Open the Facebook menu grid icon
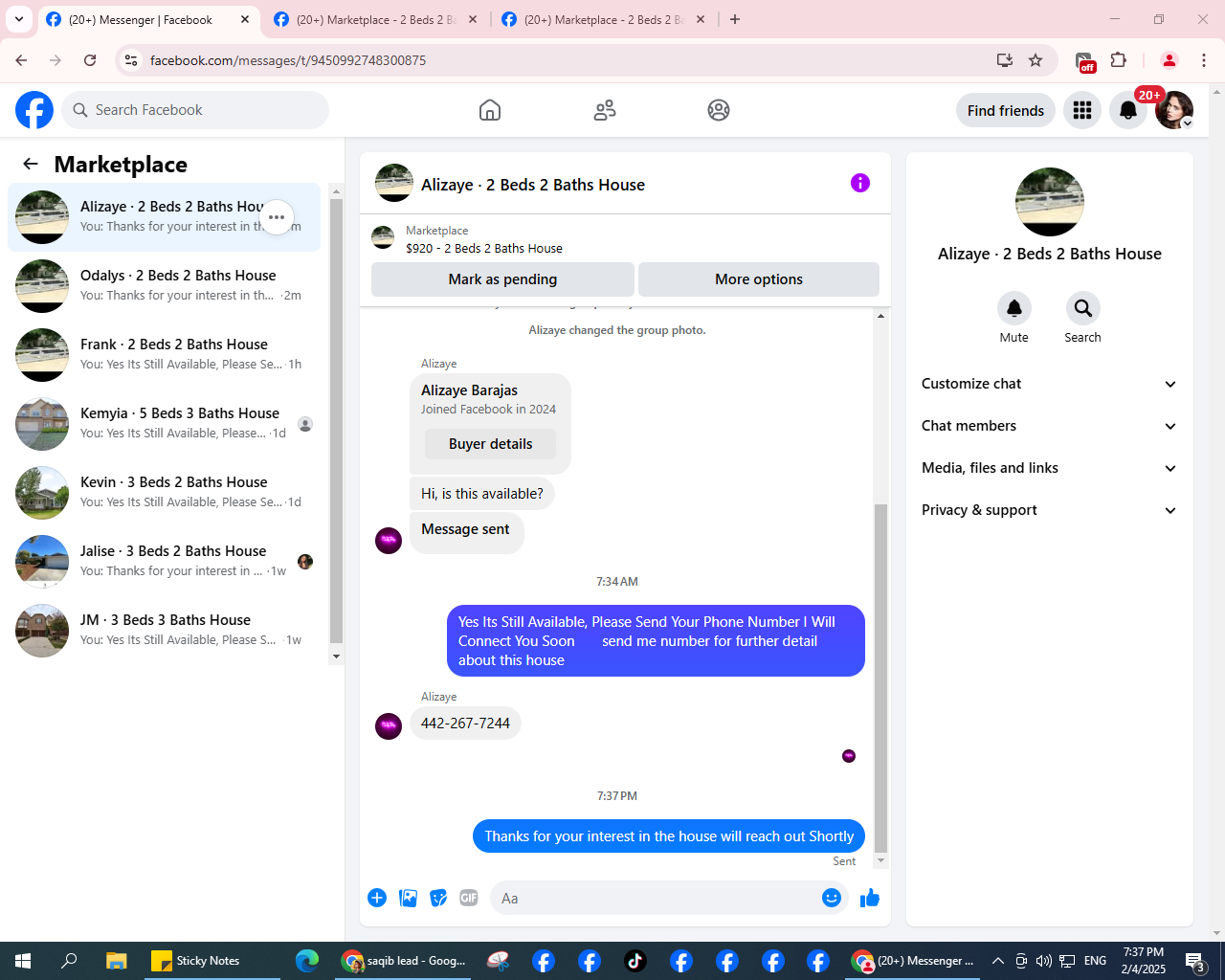This screenshot has height=980, width=1225. tap(1082, 110)
